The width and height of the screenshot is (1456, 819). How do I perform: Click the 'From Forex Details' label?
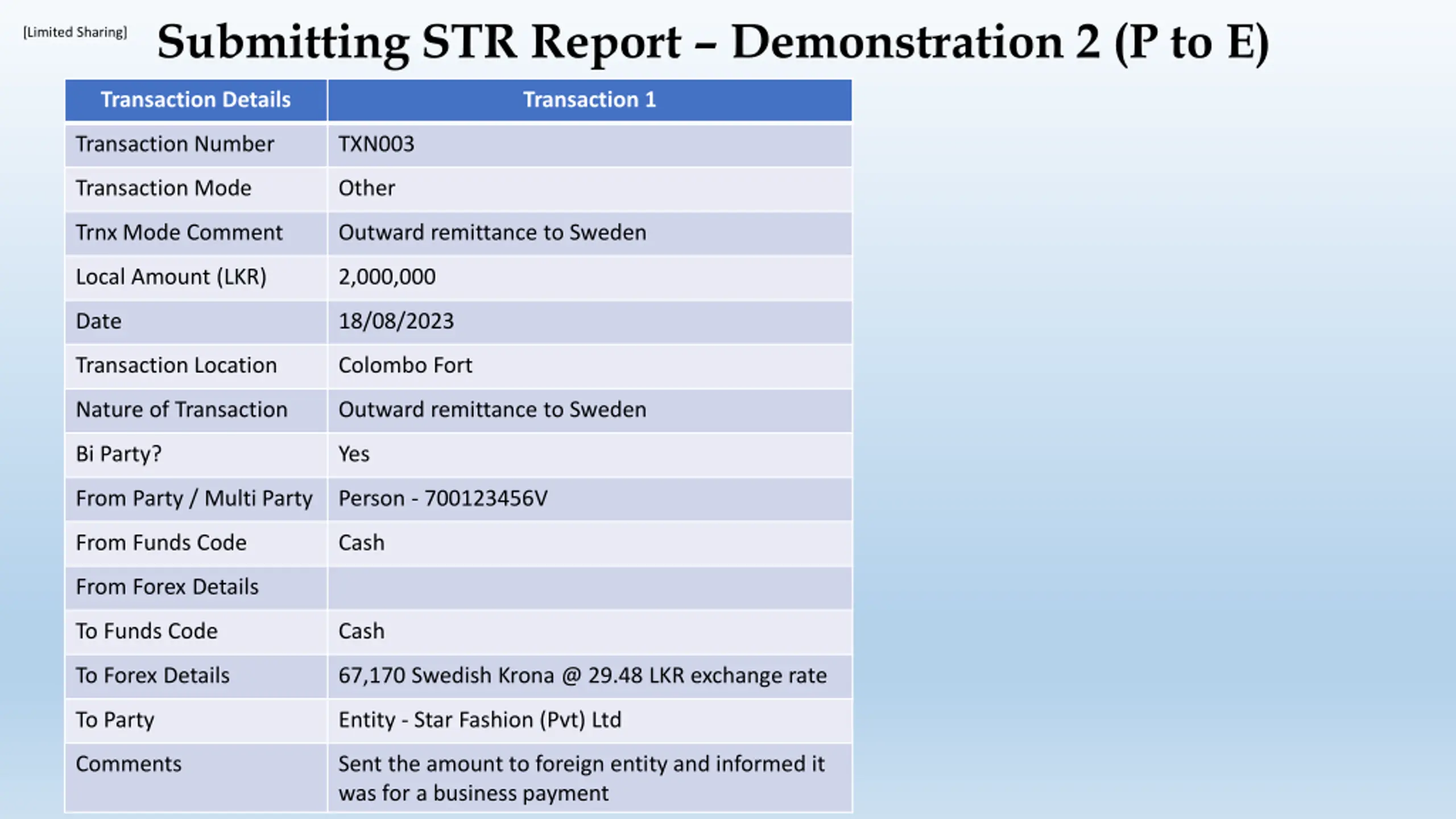click(167, 588)
